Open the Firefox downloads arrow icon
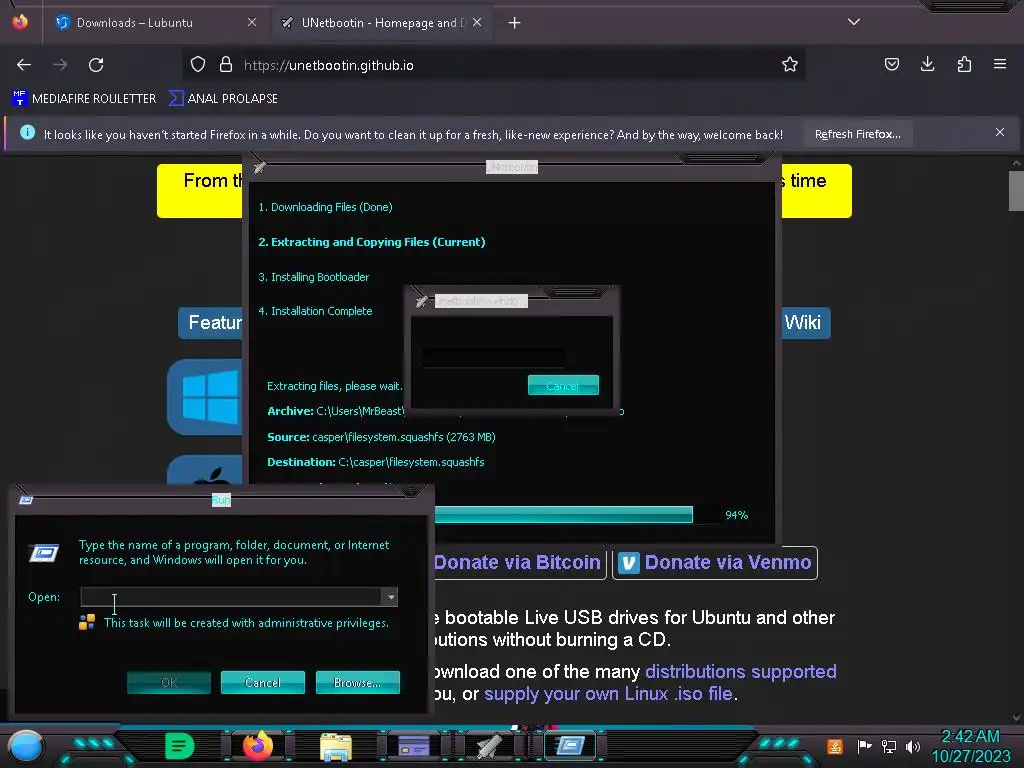This screenshot has width=1024, height=768. coord(927,65)
